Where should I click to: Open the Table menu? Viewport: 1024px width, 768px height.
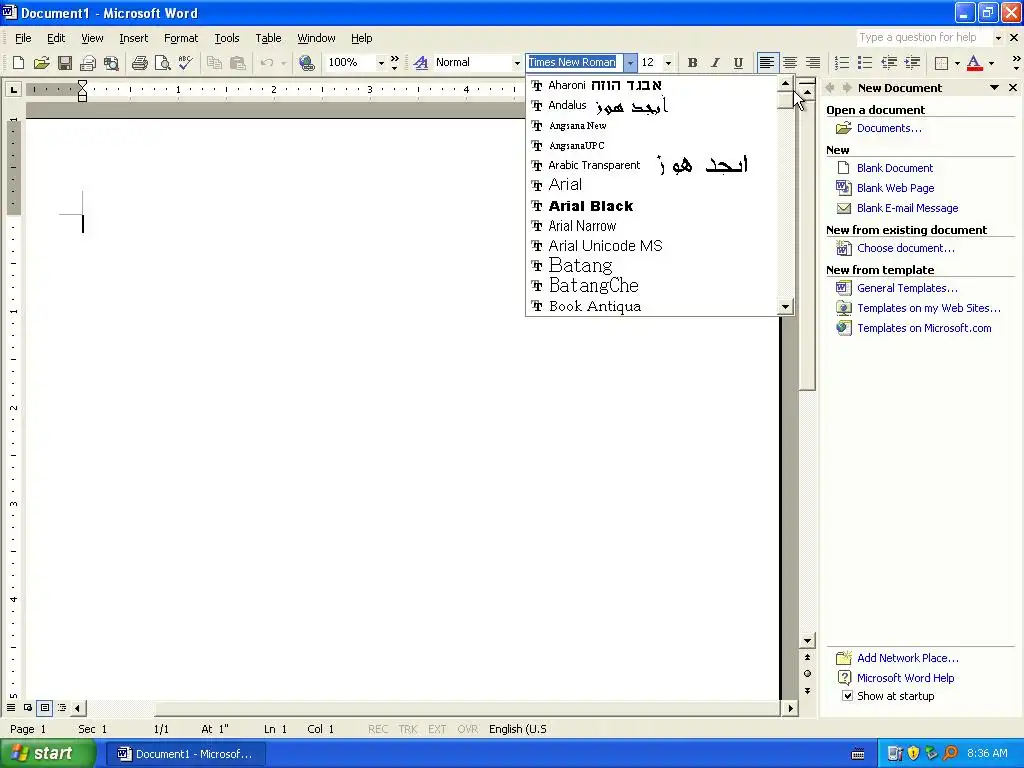[268, 38]
